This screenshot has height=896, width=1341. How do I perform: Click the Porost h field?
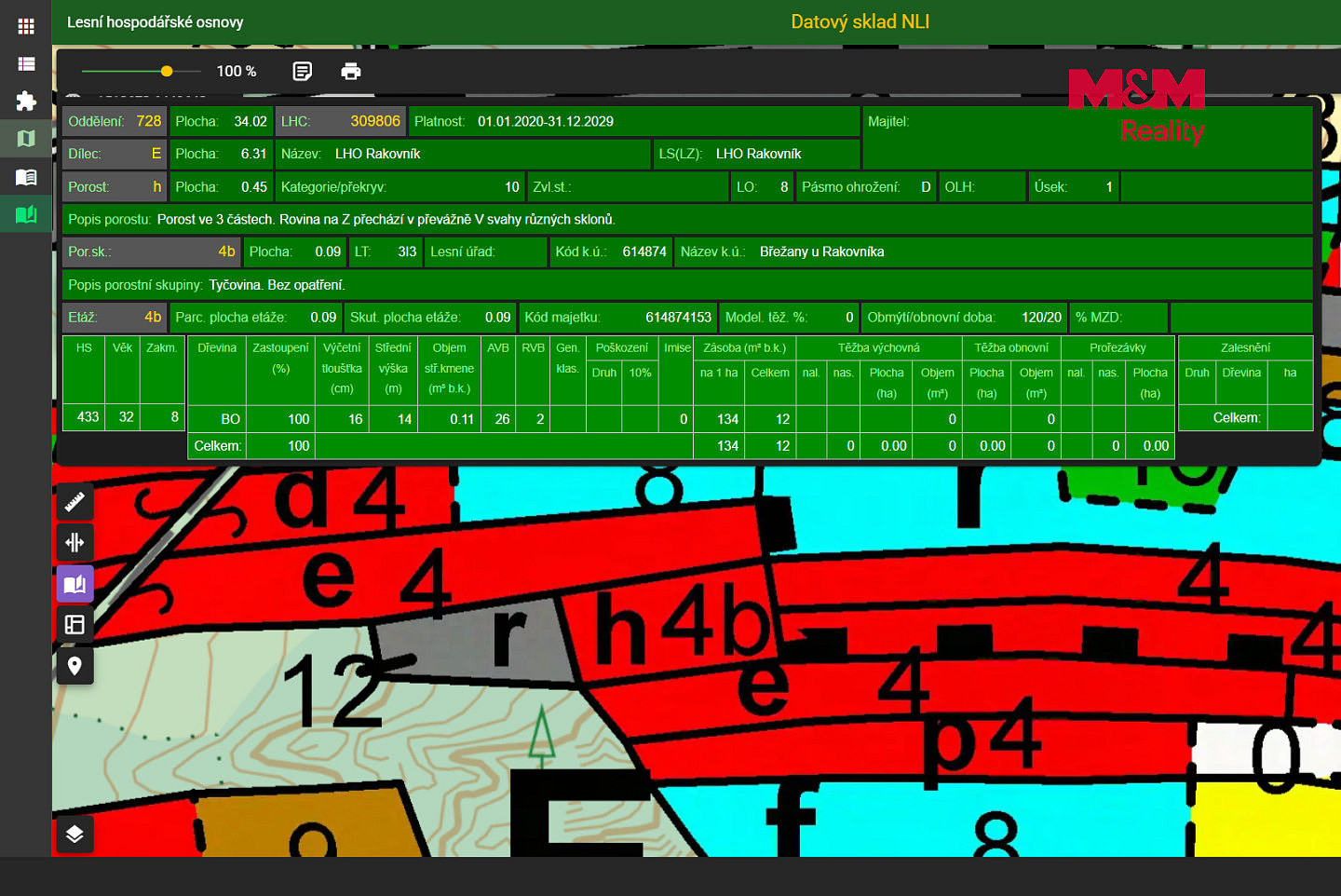click(x=115, y=186)
